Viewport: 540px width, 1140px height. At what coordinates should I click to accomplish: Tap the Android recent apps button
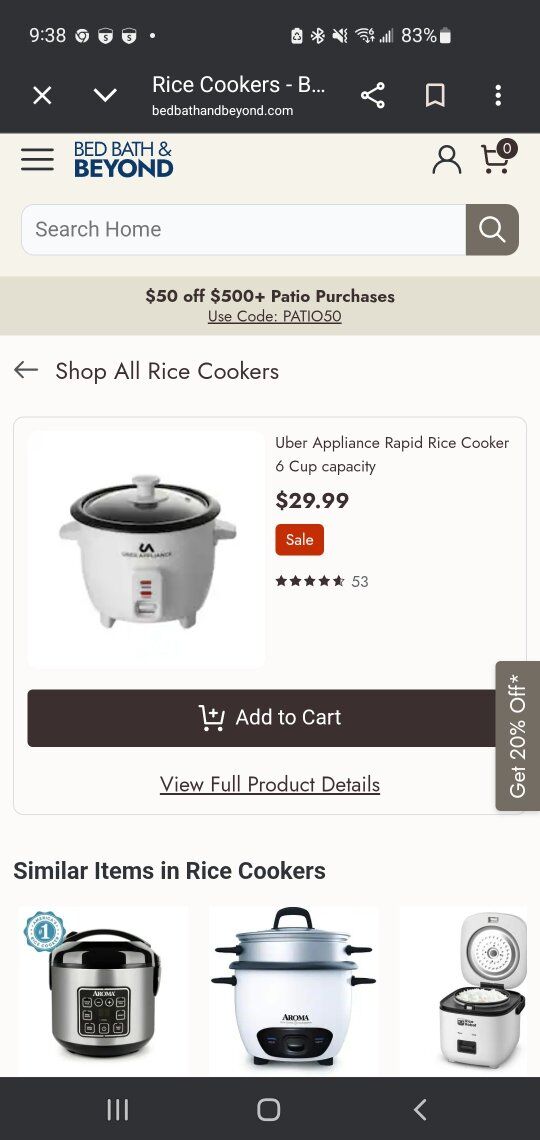[118, 1109]
